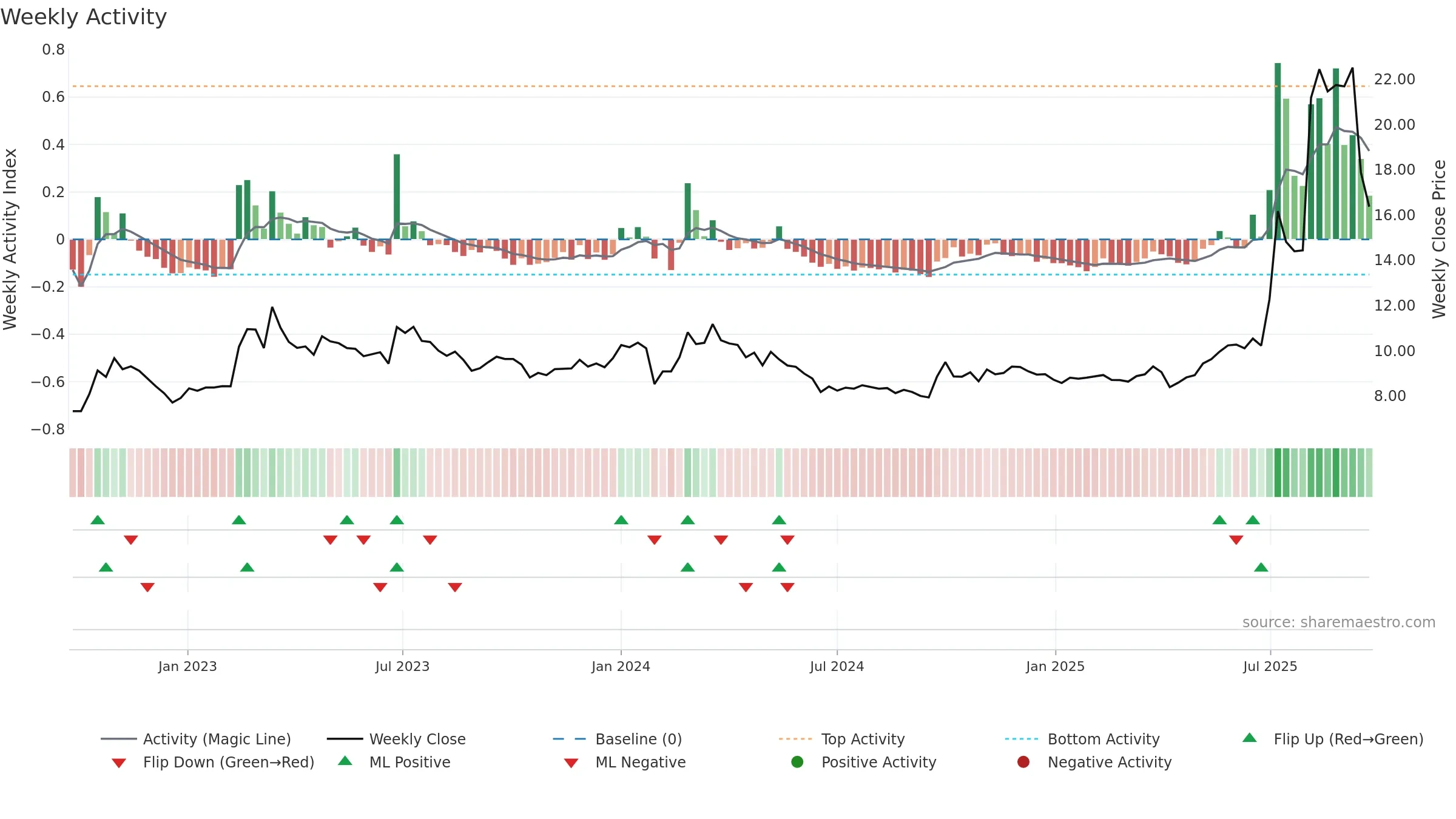Click the Activity (Magic Line) legend entry
Image resolution: width=1456 pixels, height=819 pixels.
(196, 739)
